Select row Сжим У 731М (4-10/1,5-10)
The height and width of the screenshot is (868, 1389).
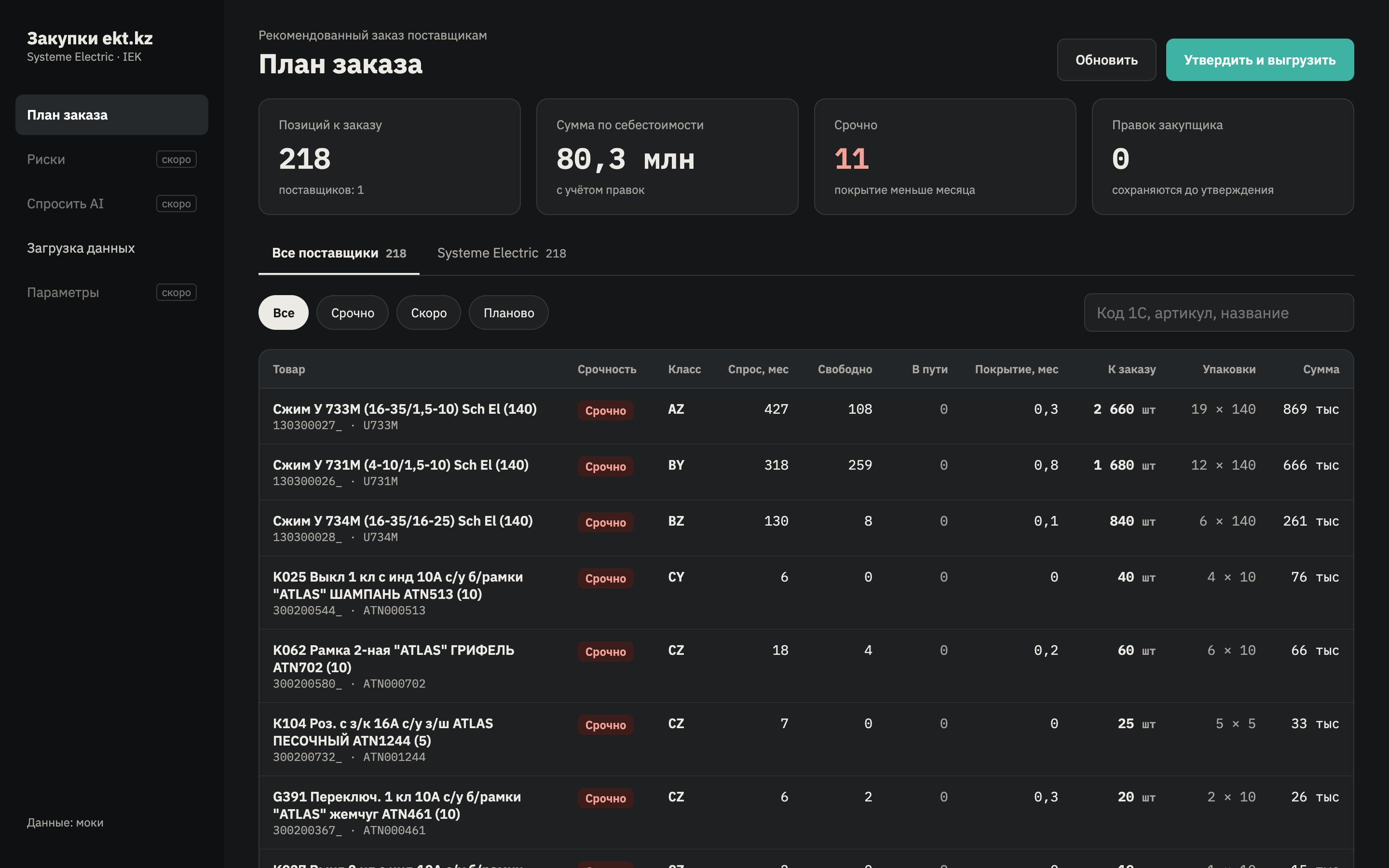(x=806, y=472)
